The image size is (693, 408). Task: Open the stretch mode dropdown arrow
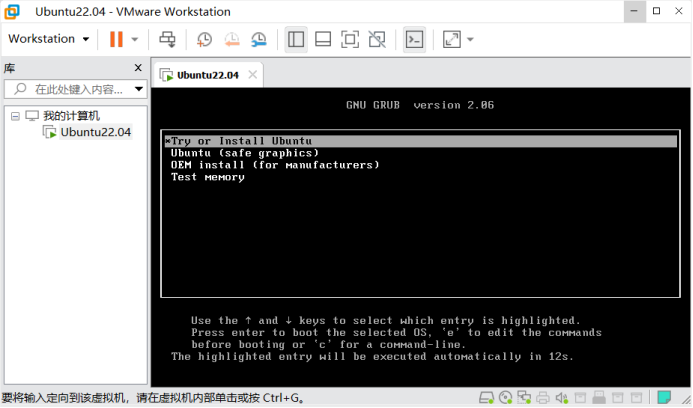[470, 39]
